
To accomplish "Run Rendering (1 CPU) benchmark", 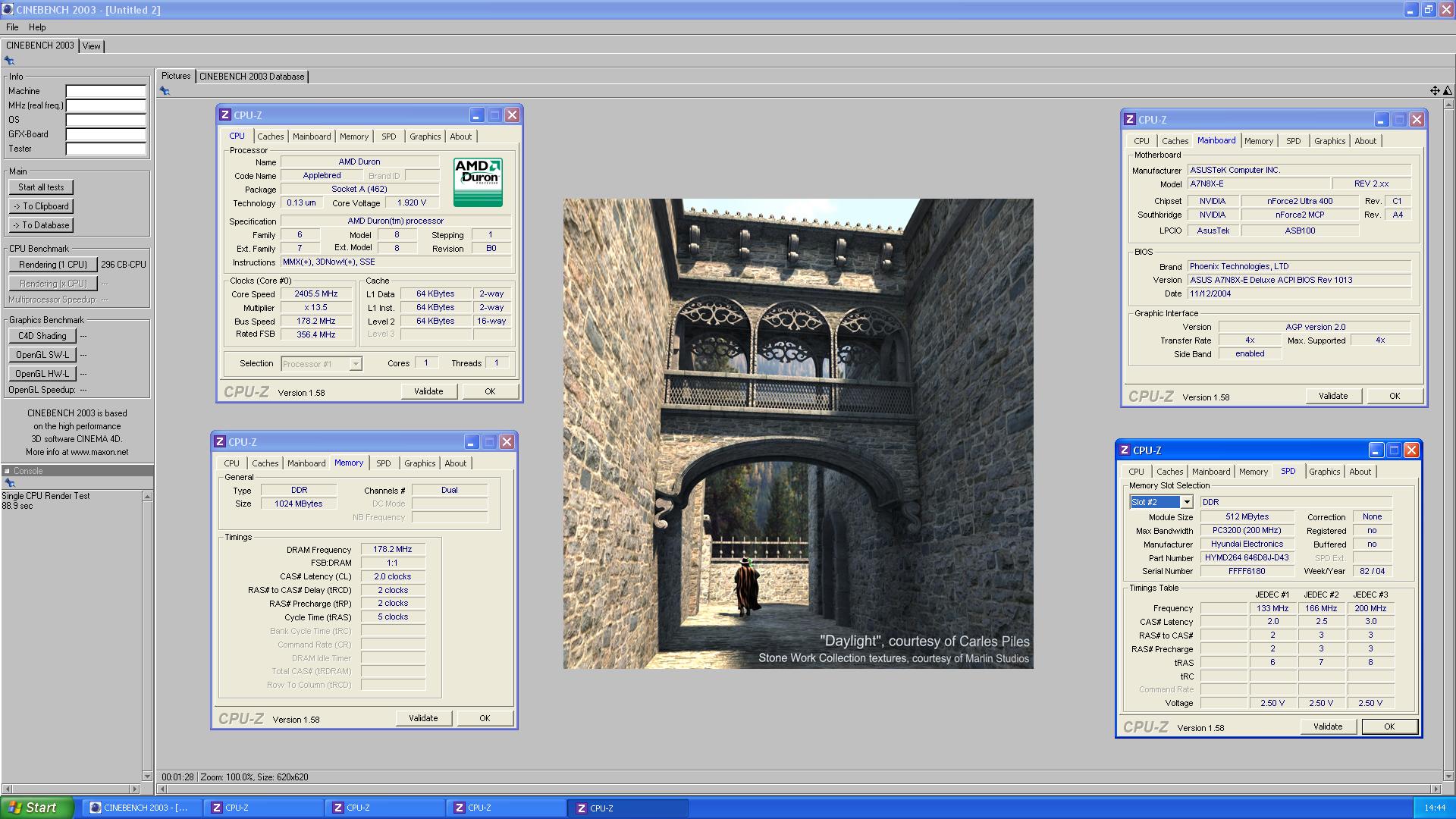I will [53, 265].
